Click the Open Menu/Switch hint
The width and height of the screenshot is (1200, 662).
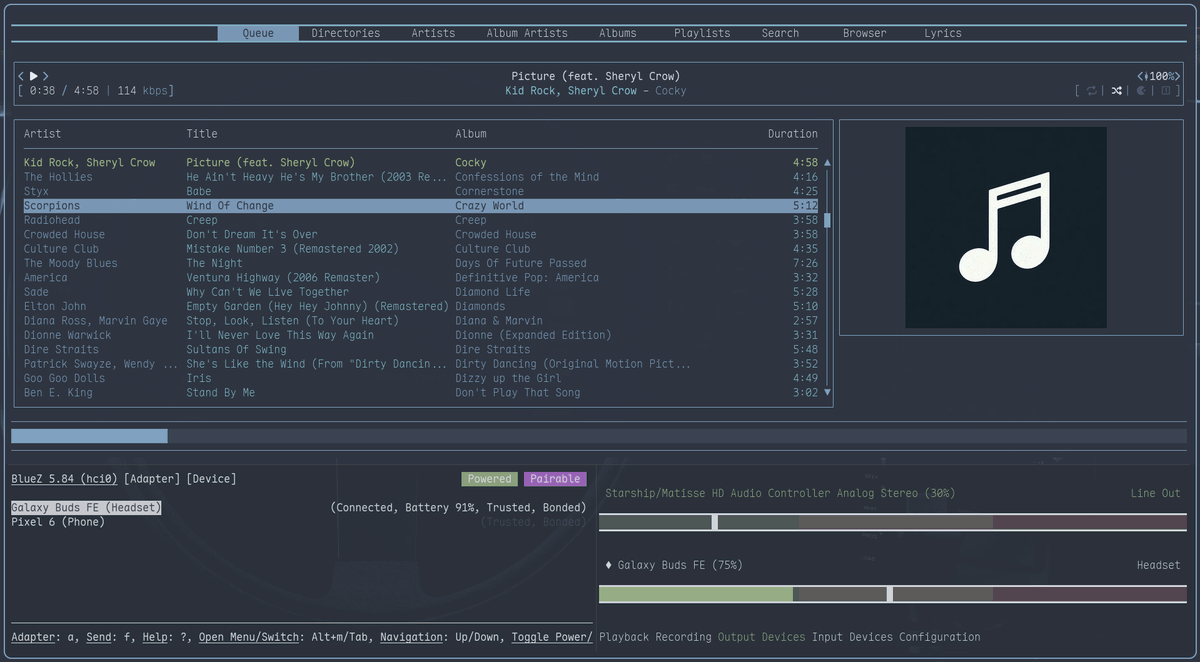[286, 637]
